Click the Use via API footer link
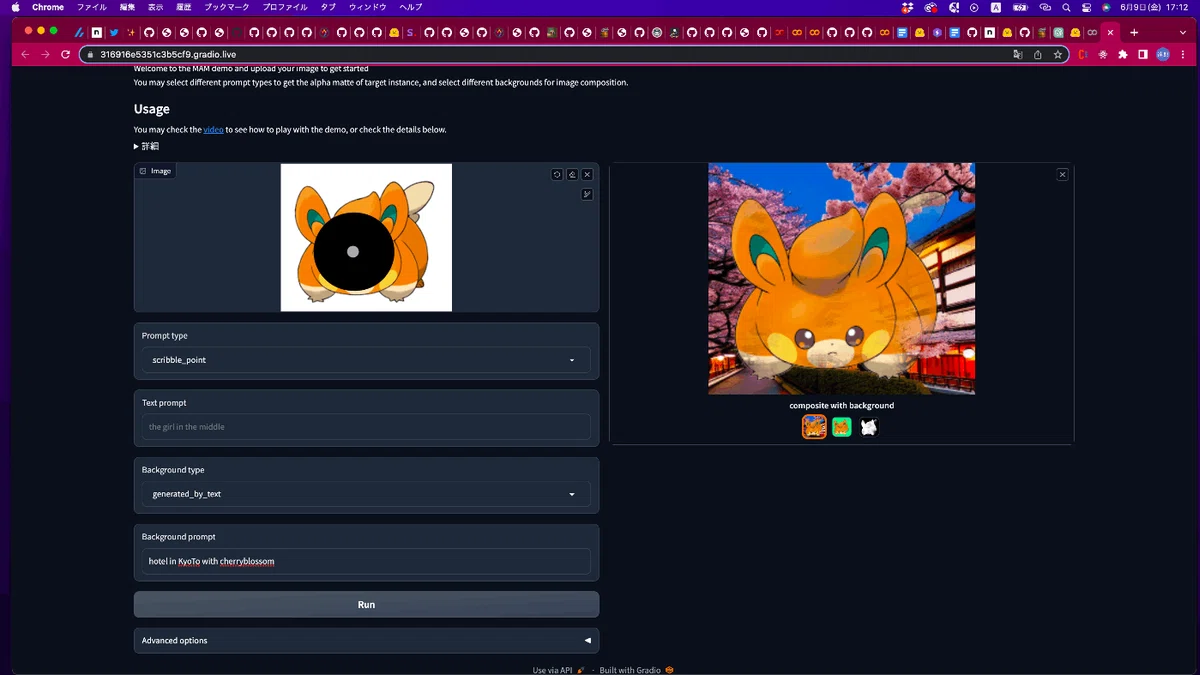 point(558,670)
